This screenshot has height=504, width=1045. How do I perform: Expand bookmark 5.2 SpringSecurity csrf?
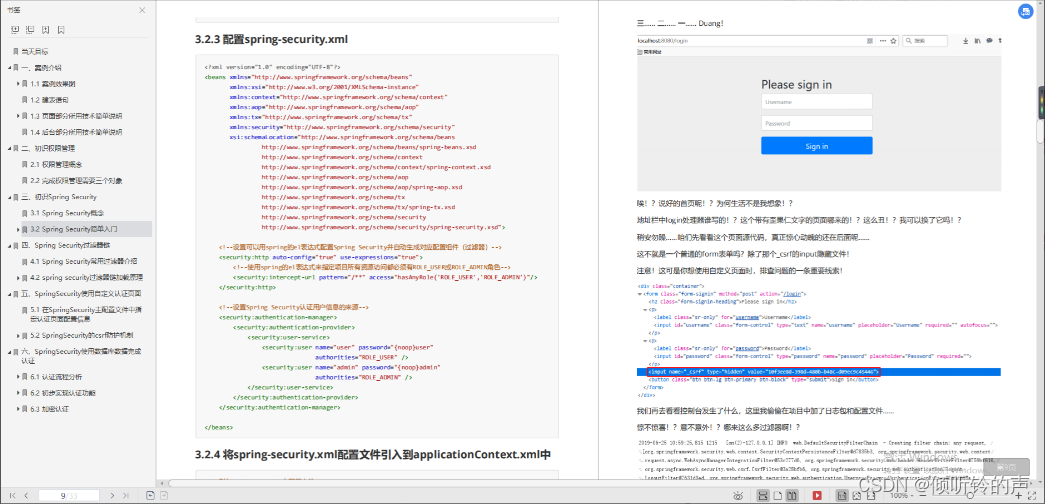(18, 335)
